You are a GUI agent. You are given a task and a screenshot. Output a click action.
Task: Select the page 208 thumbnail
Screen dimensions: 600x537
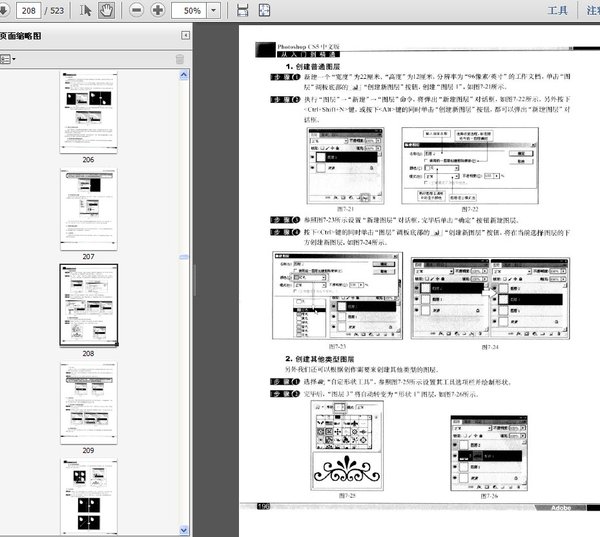point(88,305)
